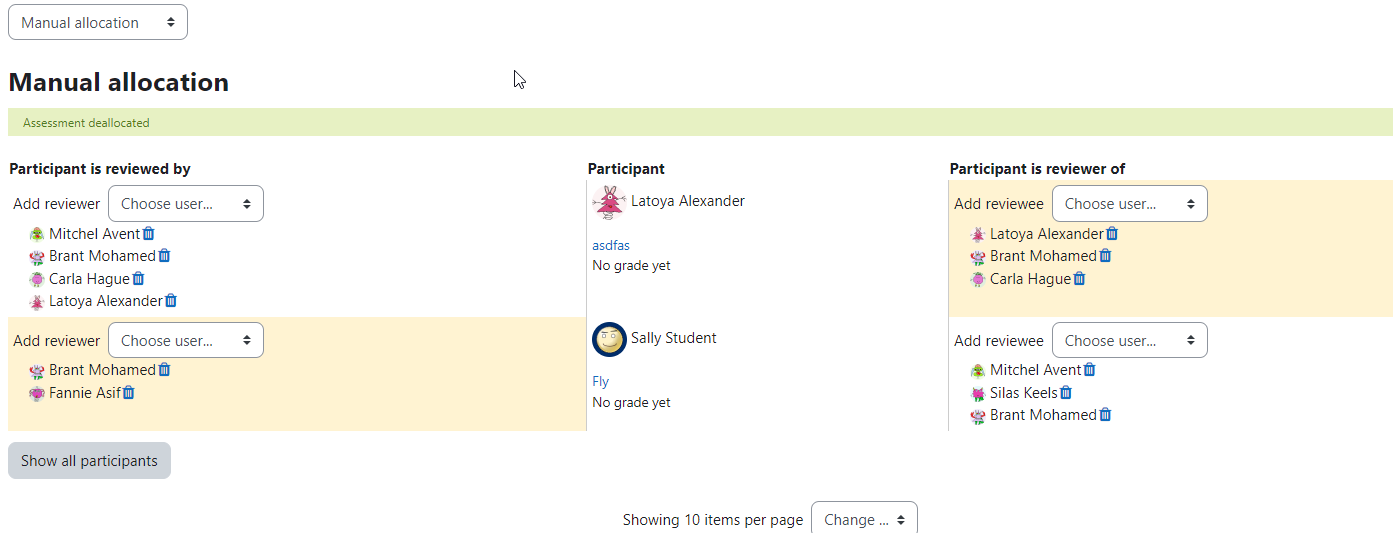
Task: Remove Fannie Asif as Sally's reviewer
Action: pyautogui.click(x=129, y=392)
